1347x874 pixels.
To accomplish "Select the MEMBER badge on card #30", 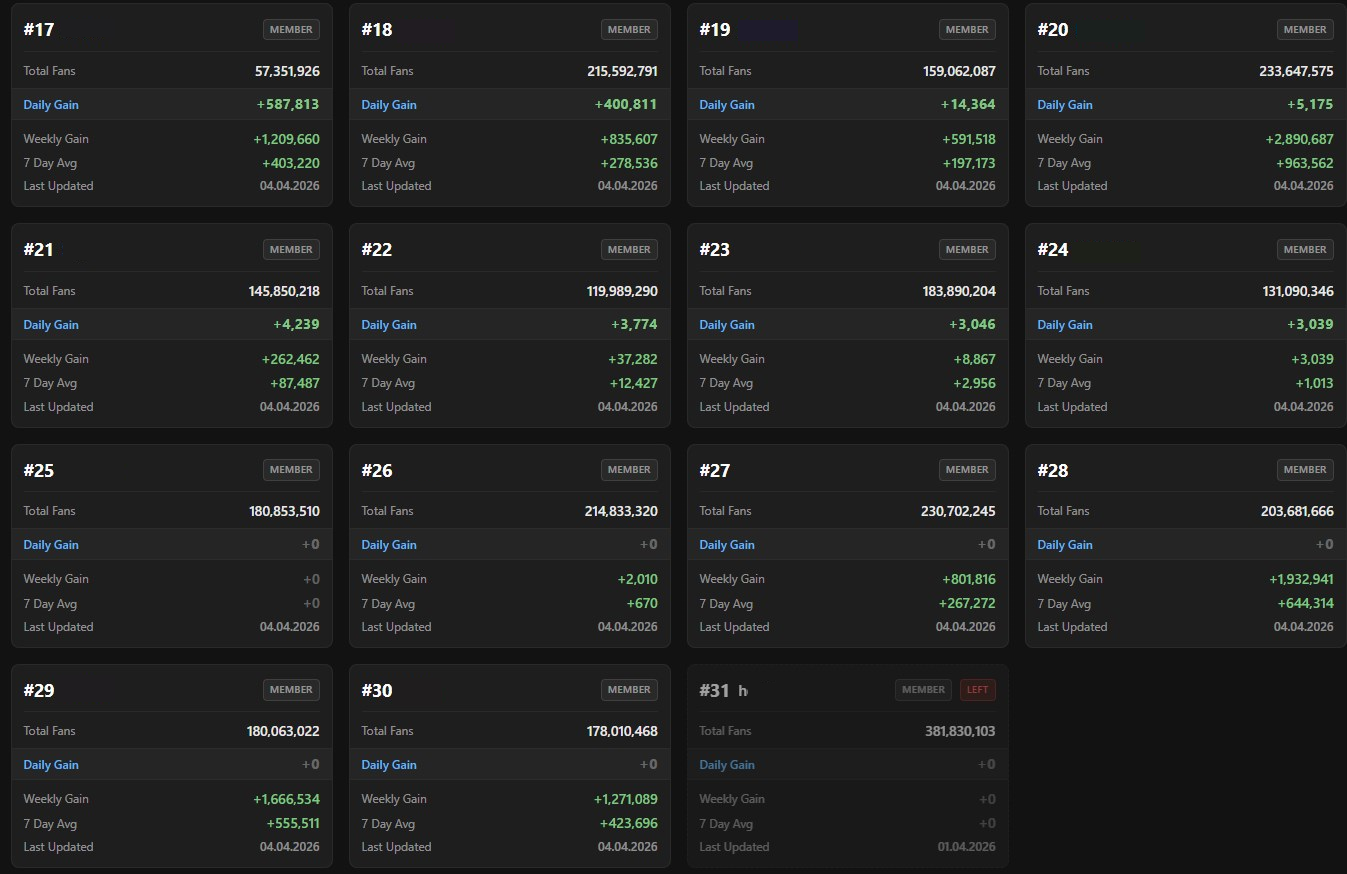I will [x=629, y=690].
